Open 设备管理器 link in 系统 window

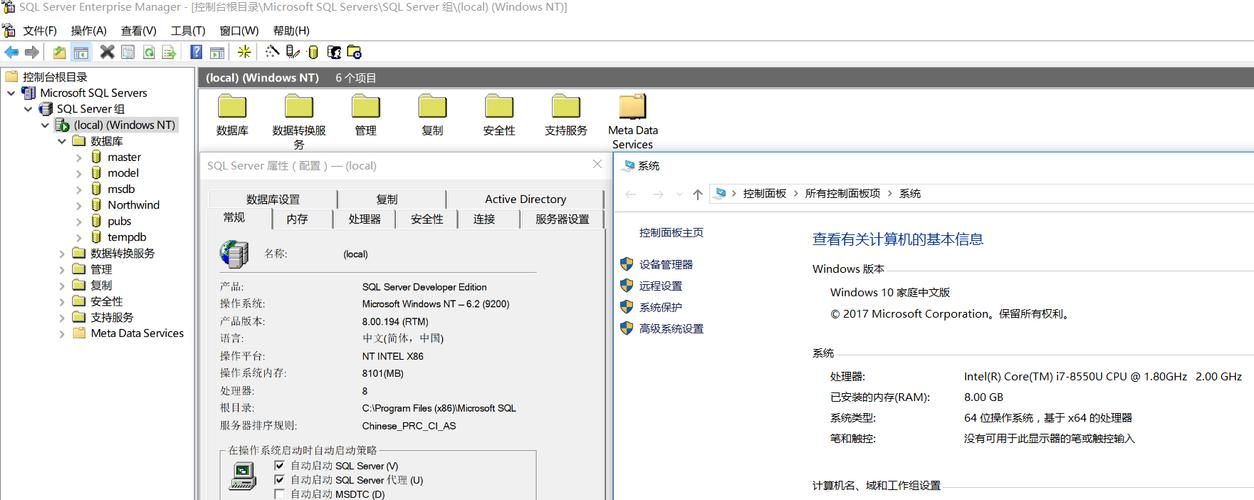(x=666, y=265)
